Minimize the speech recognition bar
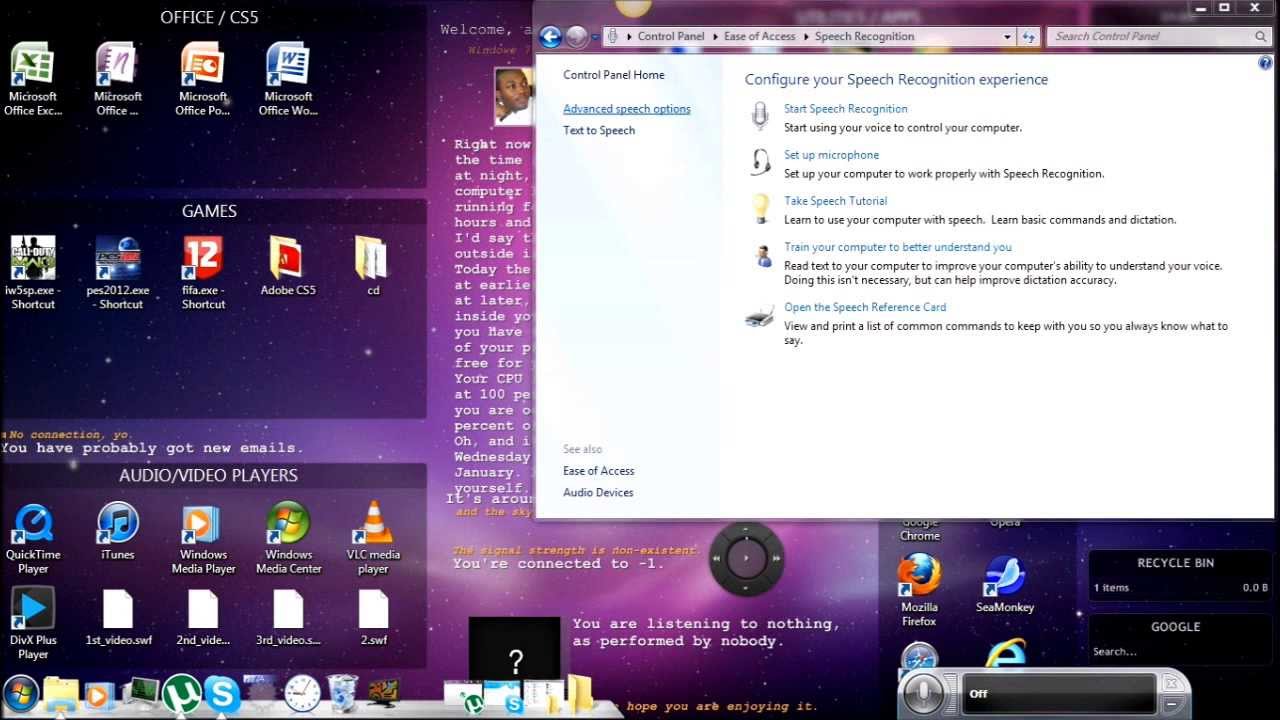 [x=1171, y=704]
